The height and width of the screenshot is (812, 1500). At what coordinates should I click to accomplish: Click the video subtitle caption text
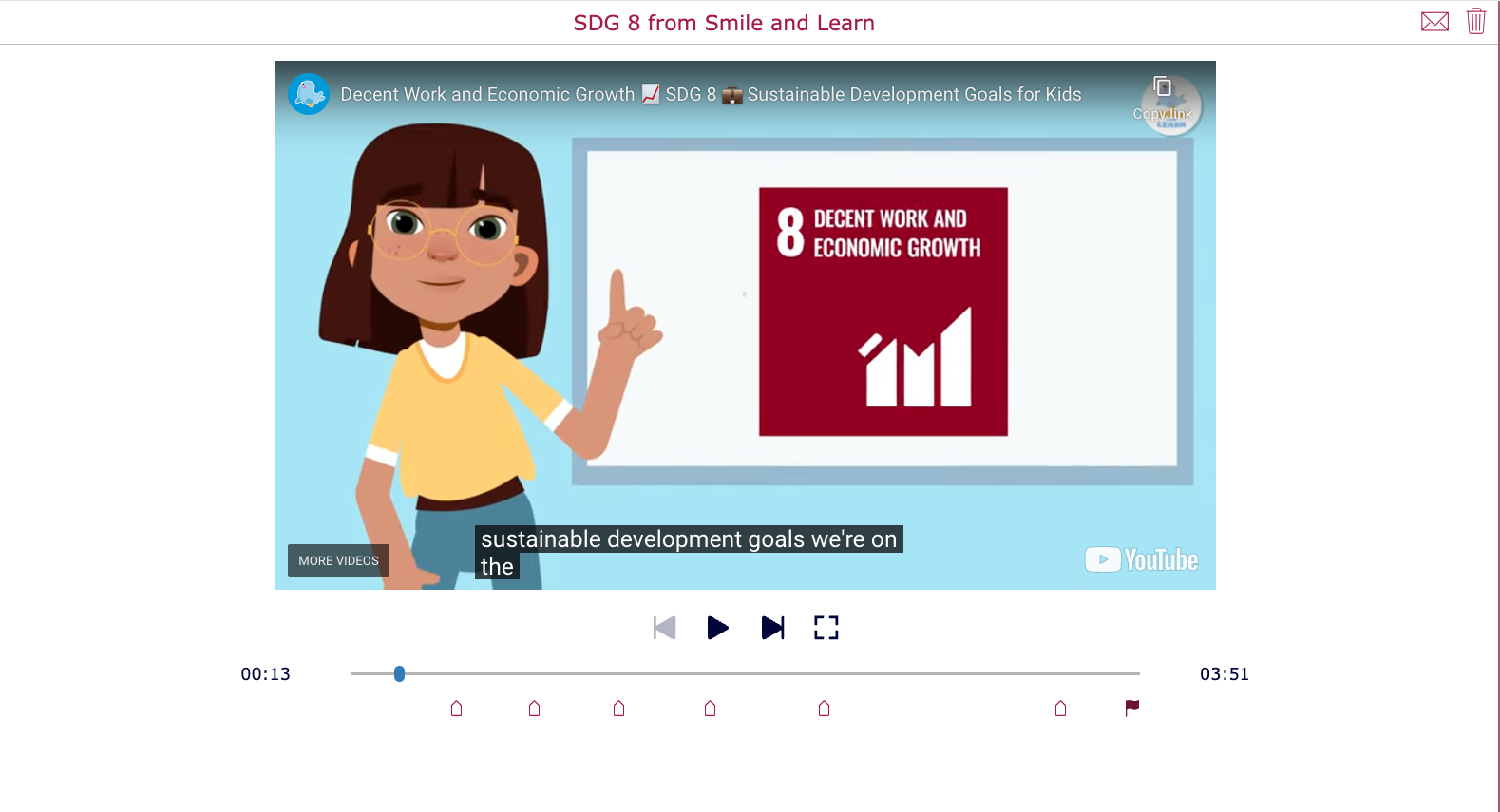689,553
